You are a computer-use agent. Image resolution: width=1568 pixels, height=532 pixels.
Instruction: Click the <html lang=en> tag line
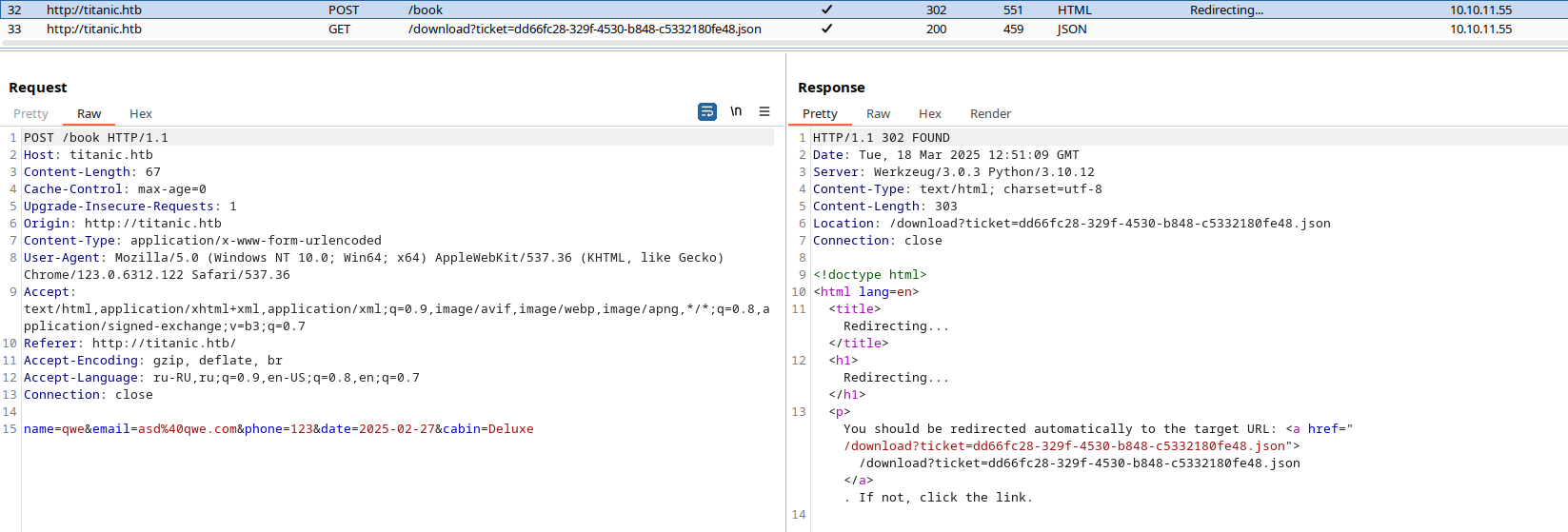866,291
